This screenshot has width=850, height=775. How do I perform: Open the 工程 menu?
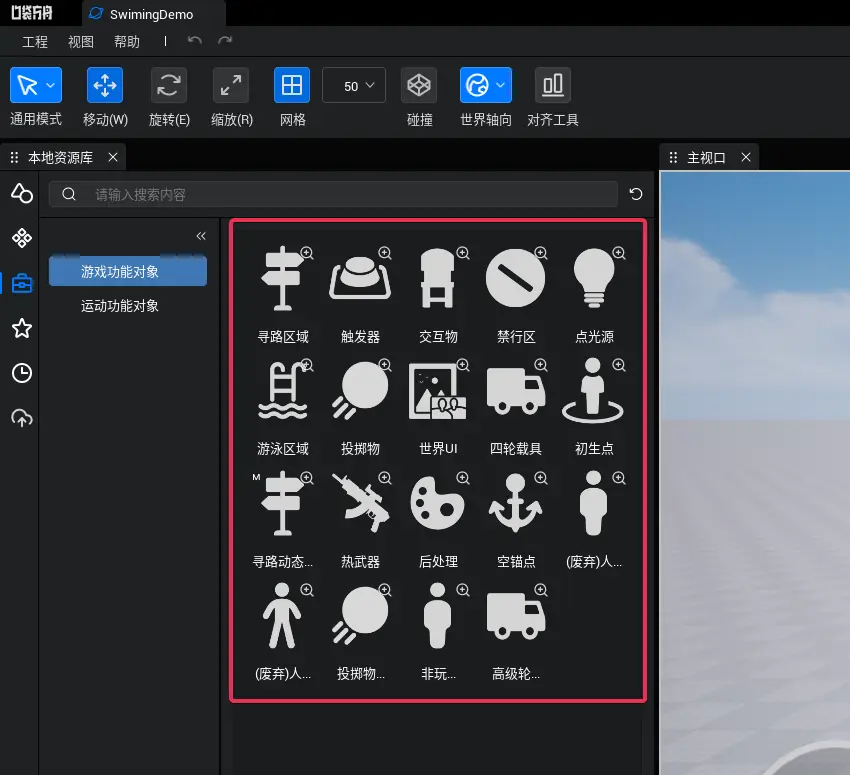click(x=35, y=42)
